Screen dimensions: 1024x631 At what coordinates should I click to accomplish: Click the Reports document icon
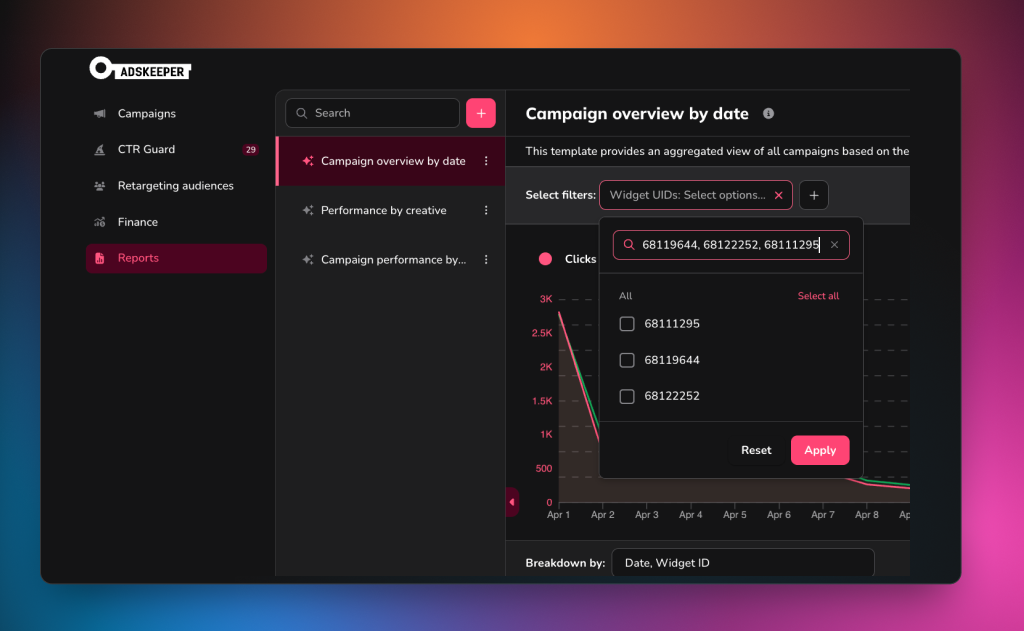point(99,258)
